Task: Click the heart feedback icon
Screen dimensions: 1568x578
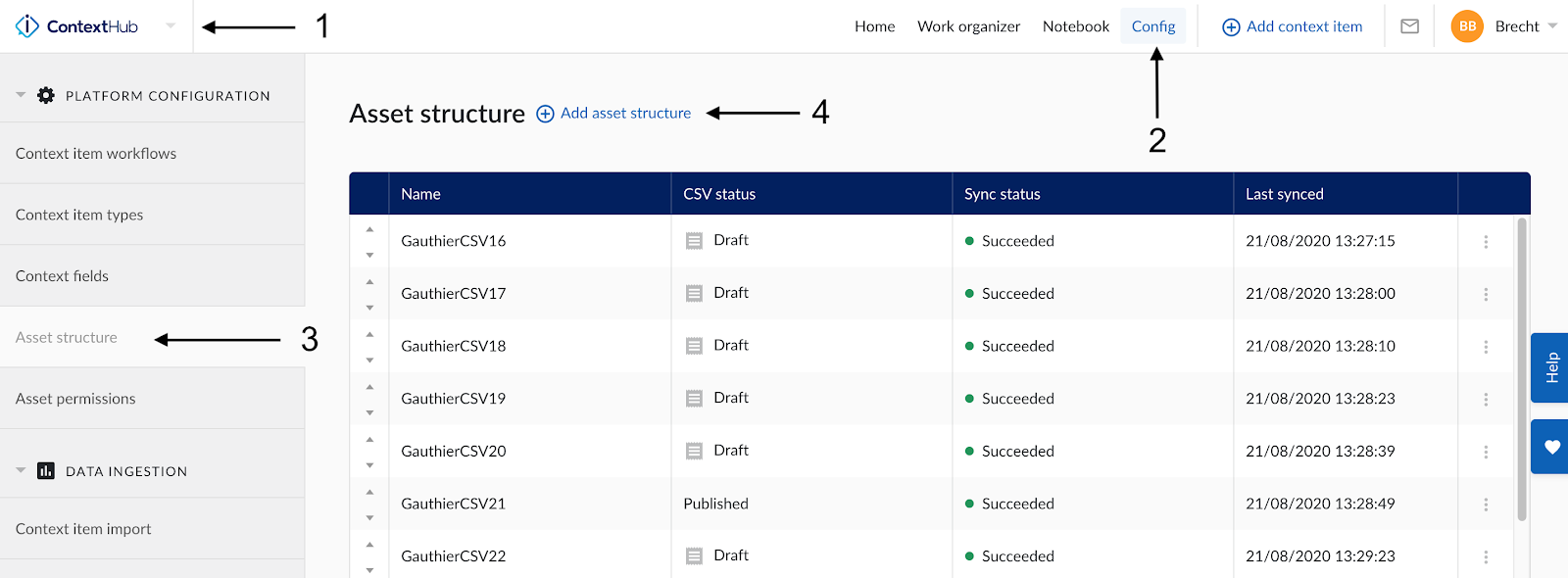Action: point(1551,447)
